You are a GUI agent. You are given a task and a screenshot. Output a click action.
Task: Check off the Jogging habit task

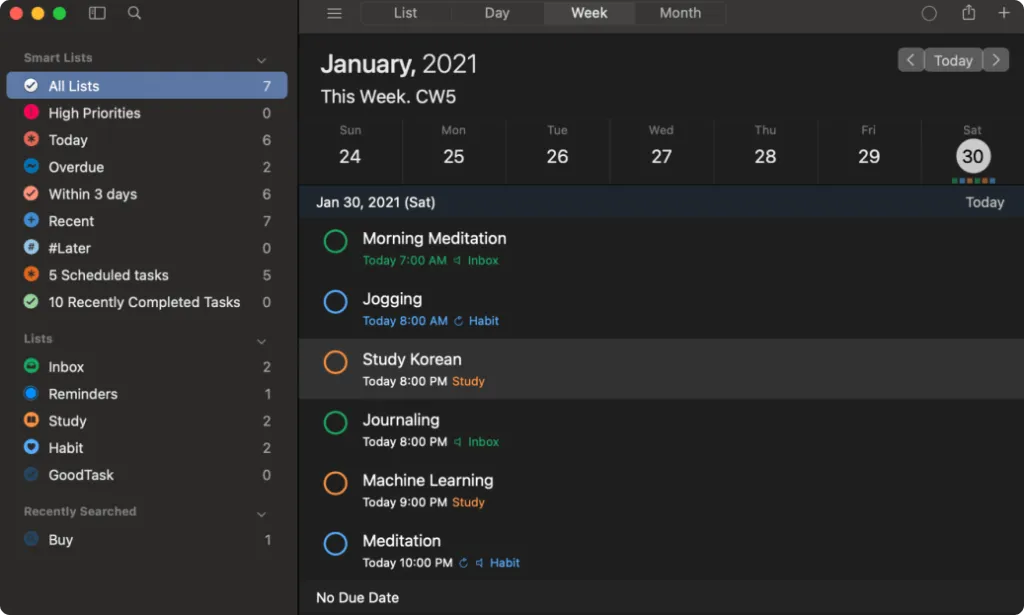click(335, 302)
